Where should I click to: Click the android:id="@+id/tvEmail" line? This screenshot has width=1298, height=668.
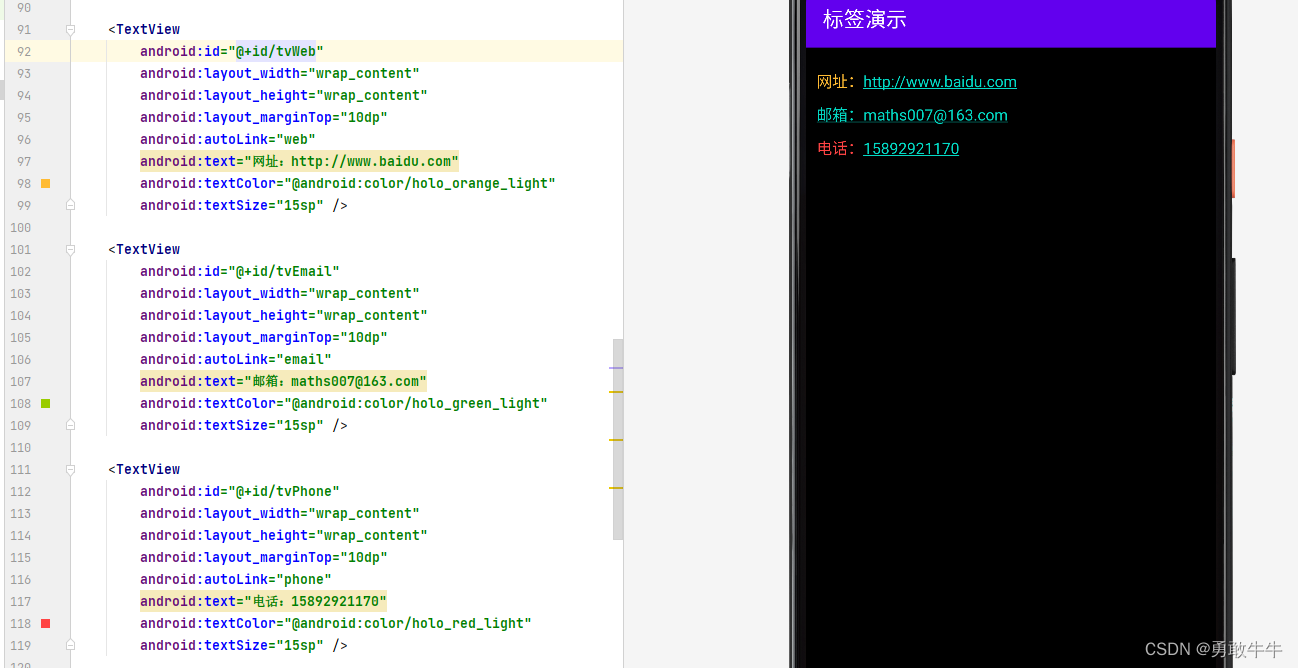[240, 272]
